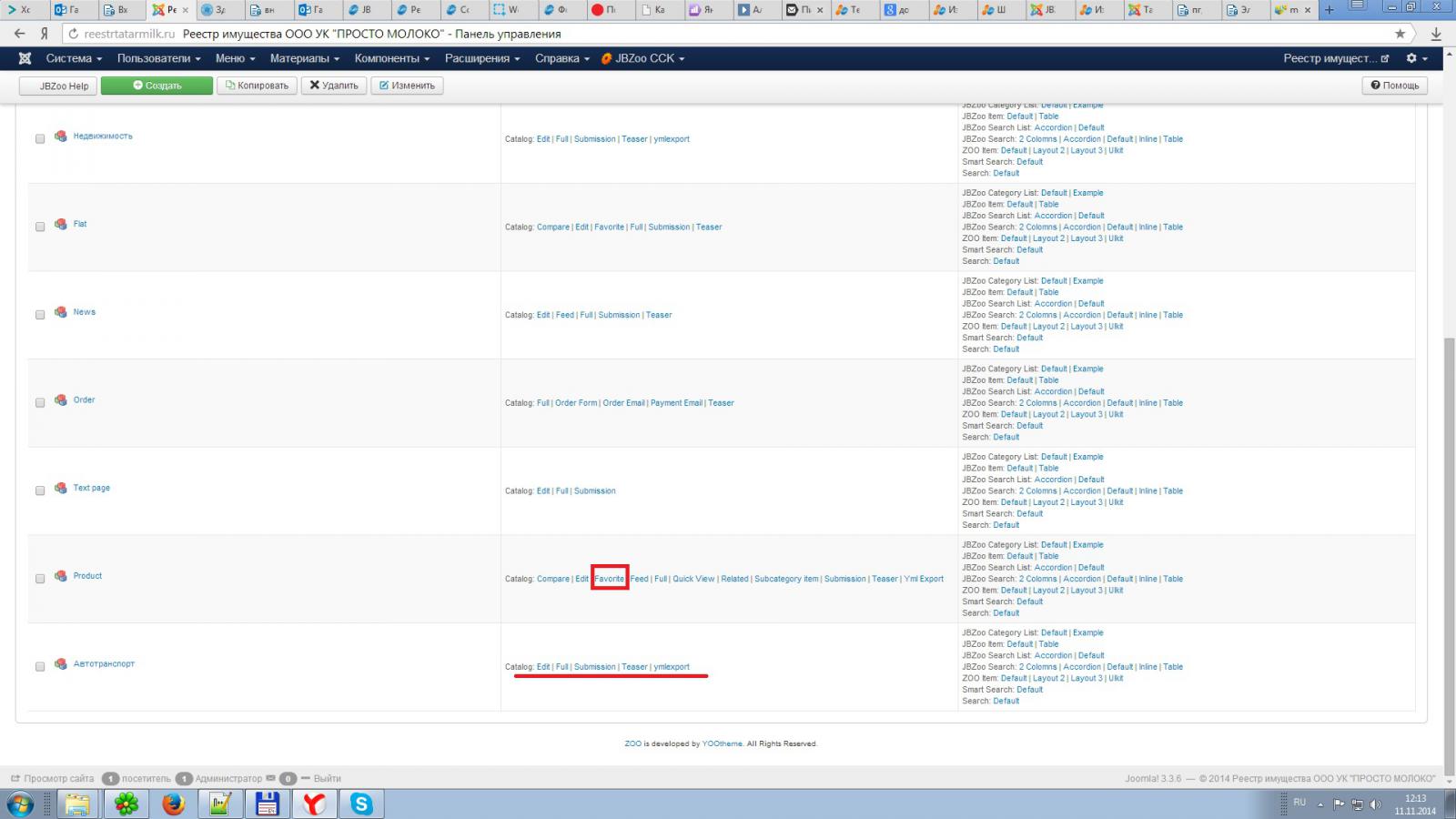Click the browser back arrow

19,34
